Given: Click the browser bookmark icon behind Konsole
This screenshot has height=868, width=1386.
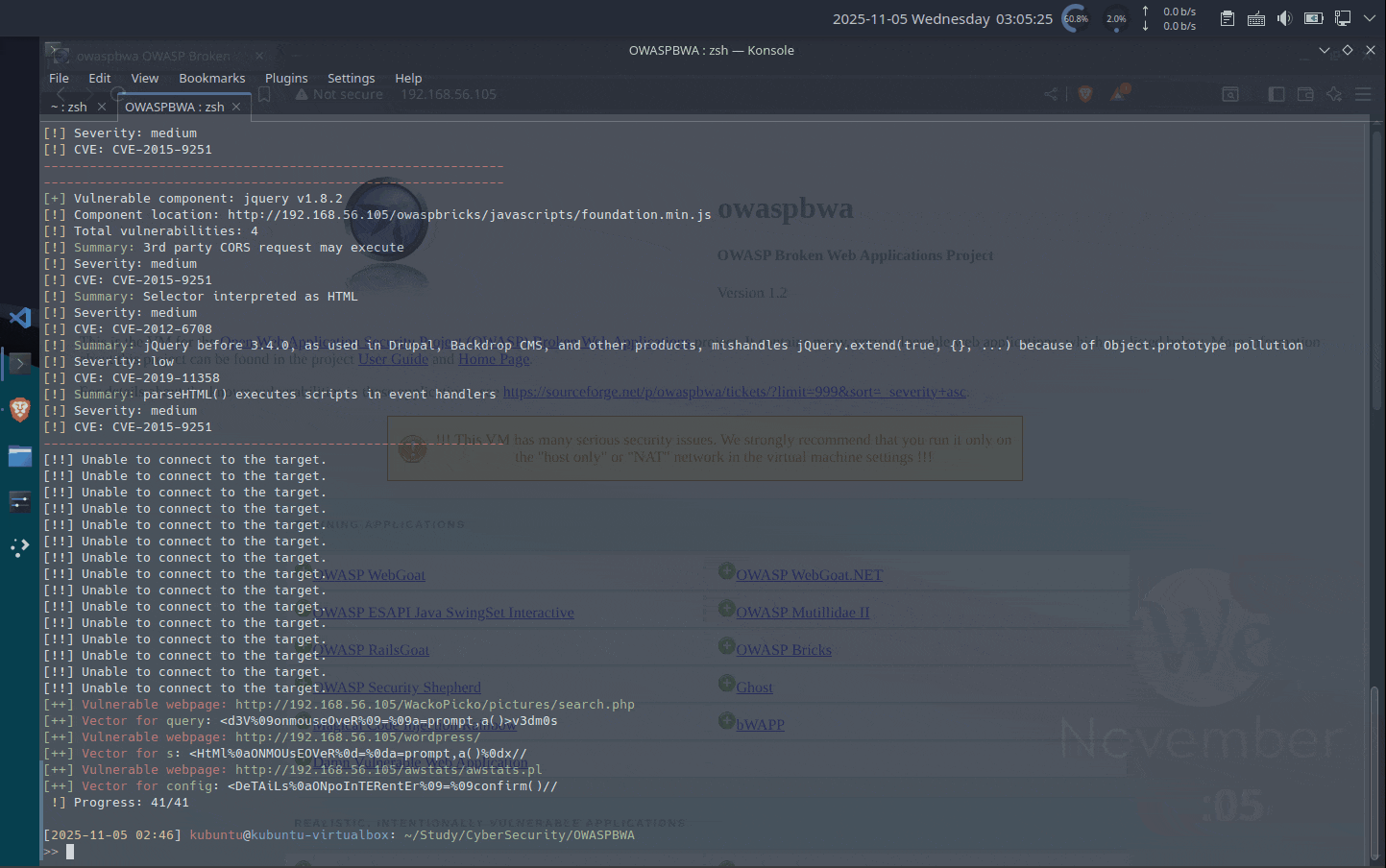Looking at the screenshot, I should [264, 94].
